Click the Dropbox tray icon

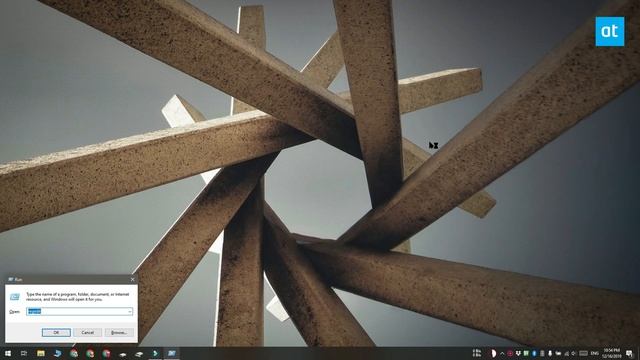(x=518, y=353)
